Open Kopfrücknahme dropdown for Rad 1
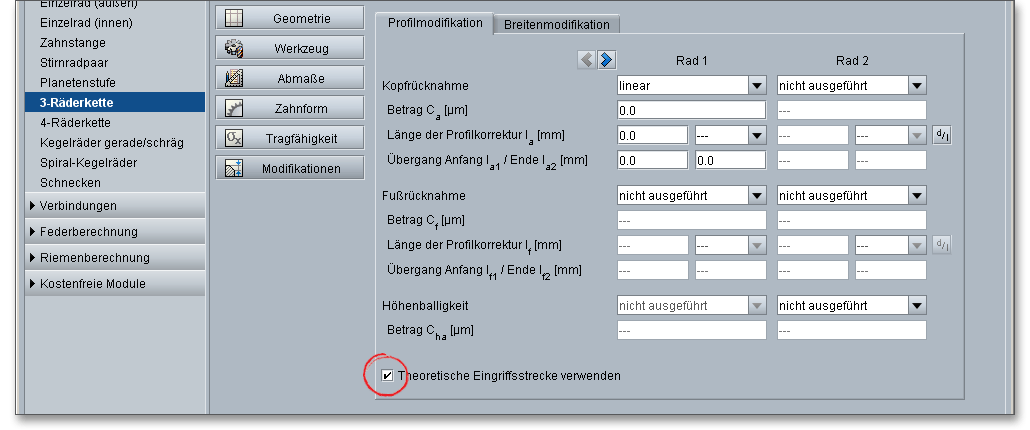 757,86
